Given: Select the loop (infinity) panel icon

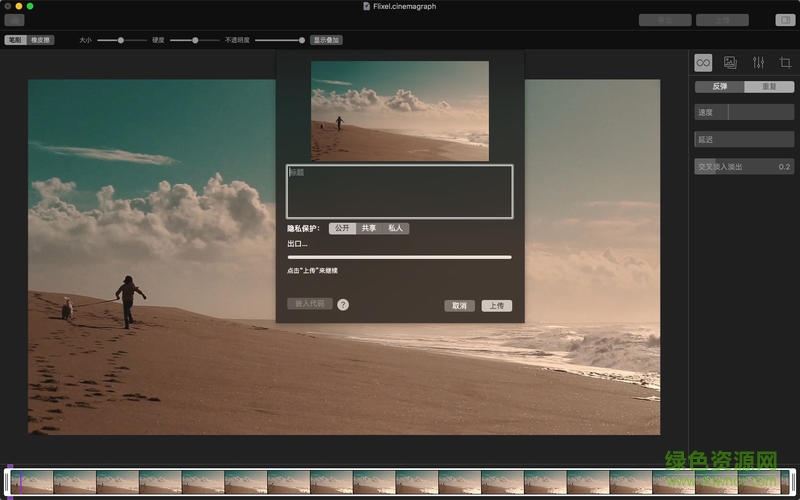Looking at the screenshot, I should coord(703,63).
